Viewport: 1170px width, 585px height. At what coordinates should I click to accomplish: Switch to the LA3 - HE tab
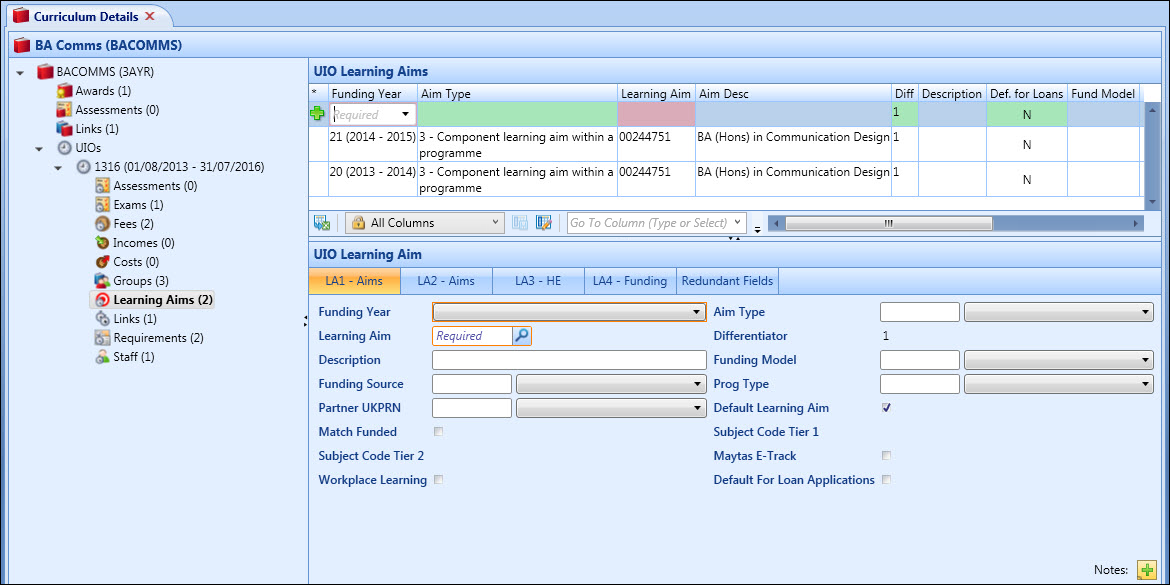(537, 280)
